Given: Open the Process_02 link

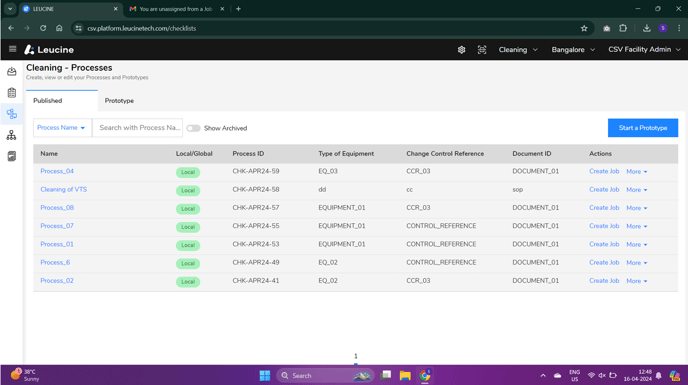Looking at the screenshot, I should pos(57,281).
